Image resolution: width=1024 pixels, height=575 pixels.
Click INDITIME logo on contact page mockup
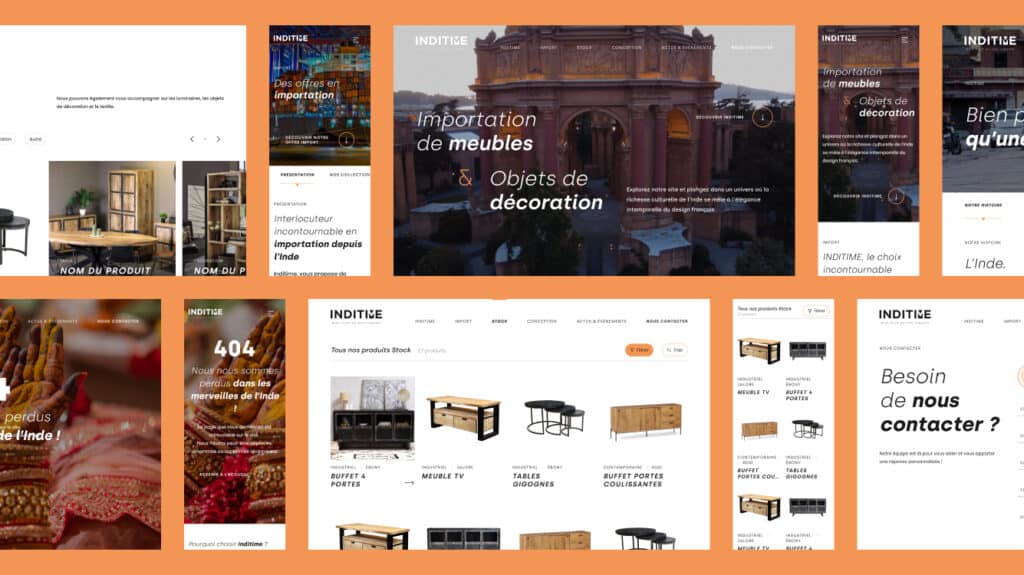(x=904, y=315)
